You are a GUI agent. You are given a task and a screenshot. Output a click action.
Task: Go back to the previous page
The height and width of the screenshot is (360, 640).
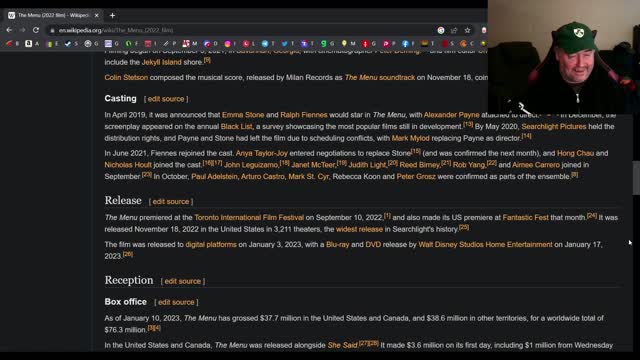(9, 30)
